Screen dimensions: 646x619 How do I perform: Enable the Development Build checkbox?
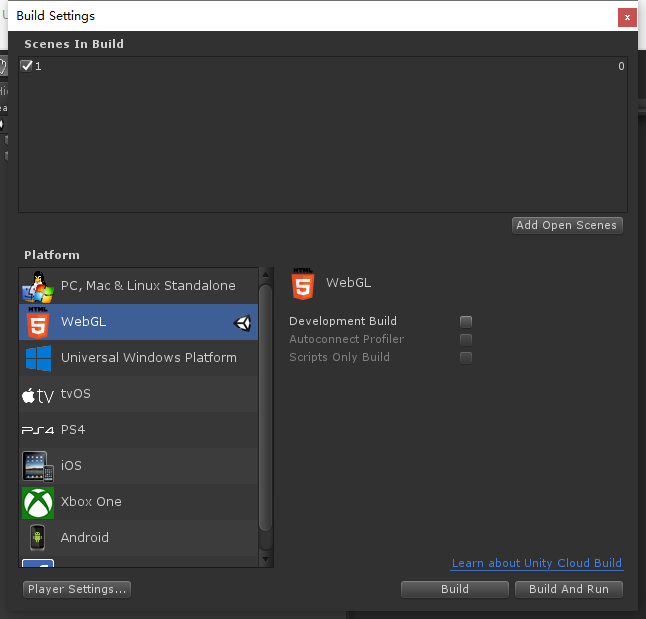466,321
